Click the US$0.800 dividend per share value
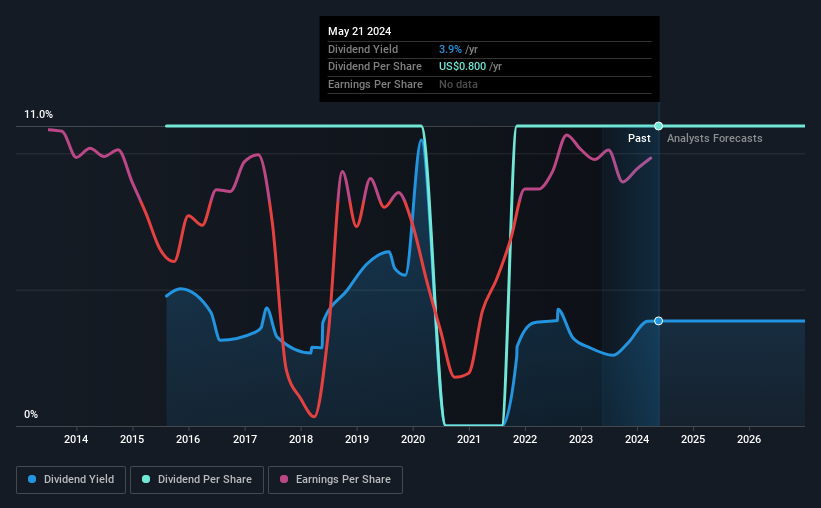This screenshot has height=508, width=821. 462,67
